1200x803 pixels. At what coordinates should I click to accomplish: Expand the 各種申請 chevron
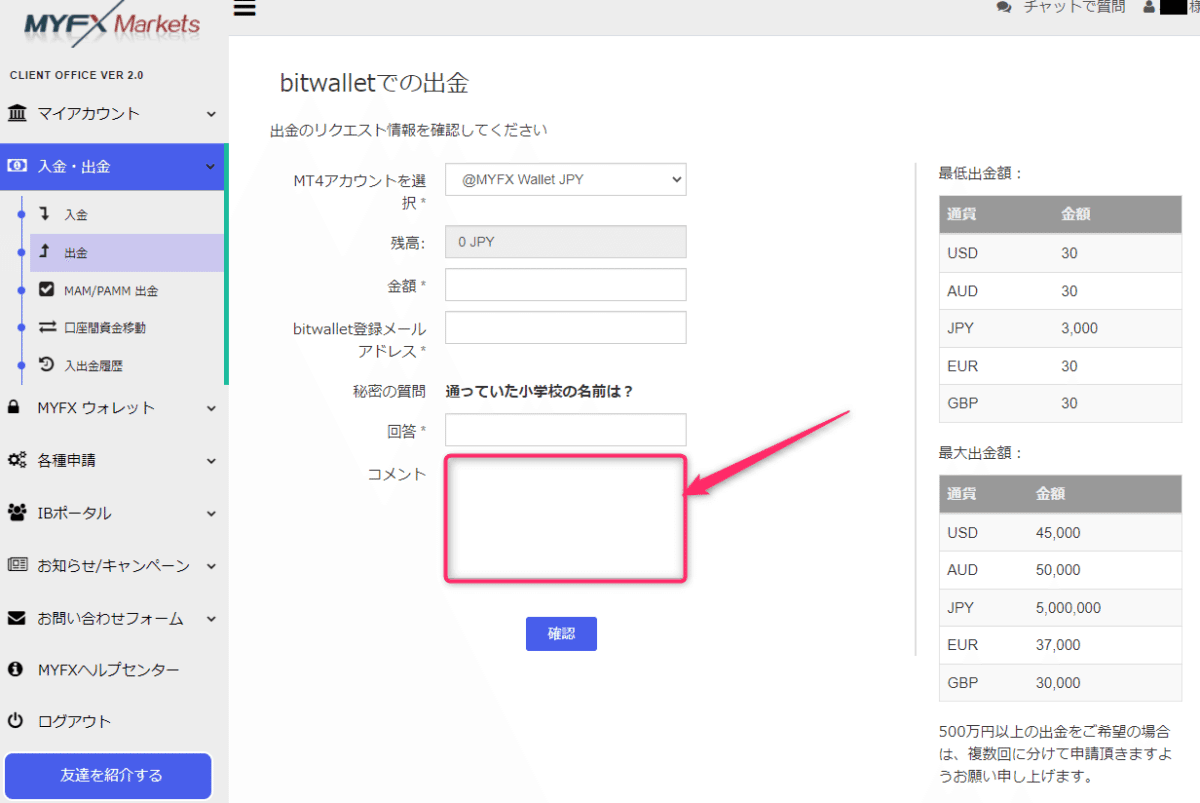point(211,461)
